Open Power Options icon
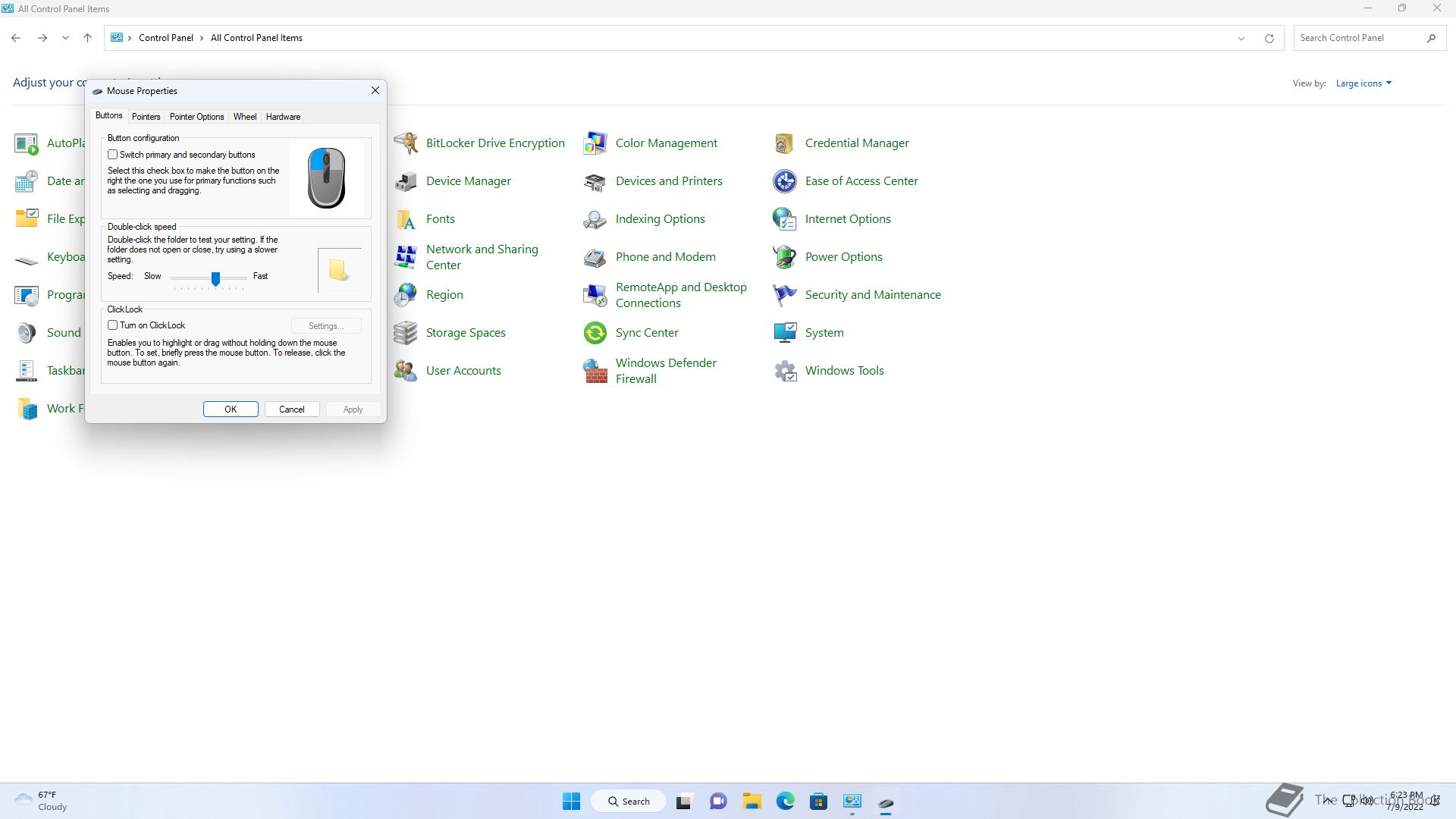The width and height of the screenshot is (1456, 819). (x=785, y=256)
